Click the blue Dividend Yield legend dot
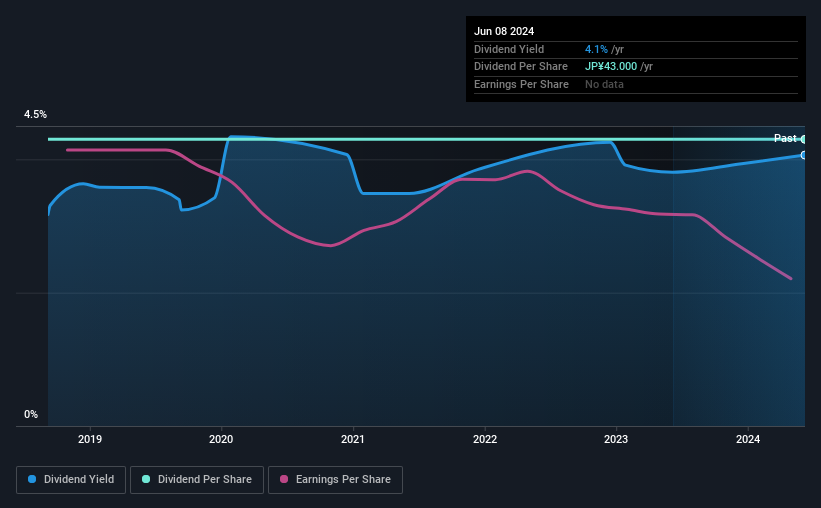 32,479
